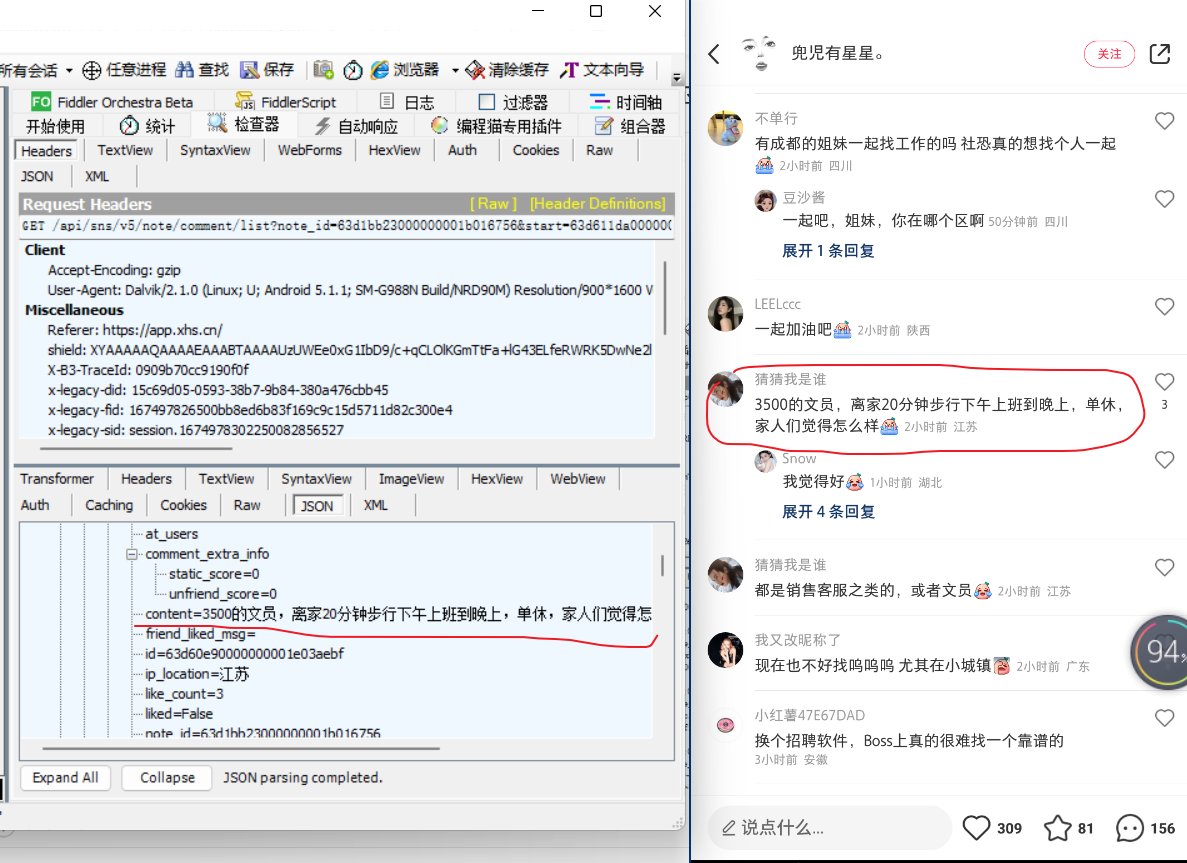Click the 关注 follow button
The width and height of the screenshot is (1187, 863).
[x=1109, y=55]
